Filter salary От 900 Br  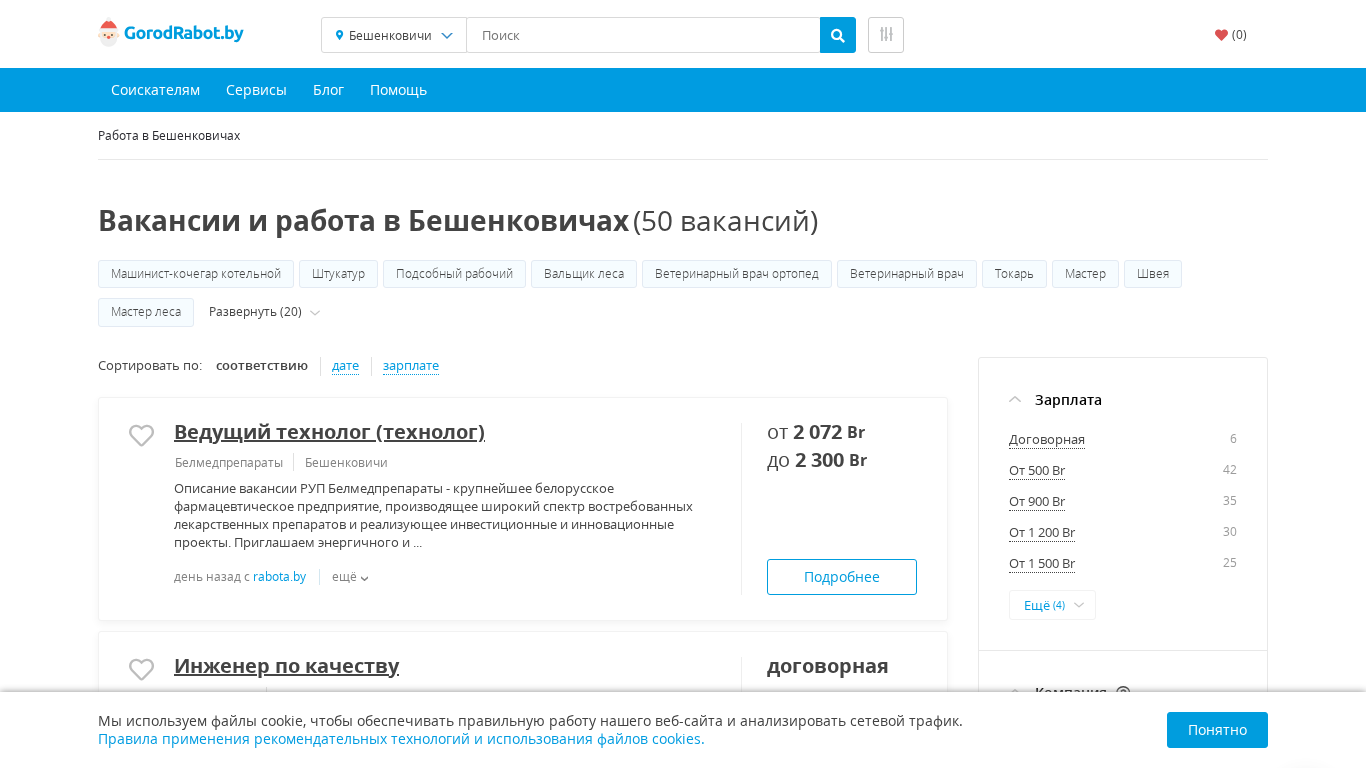(1037, 502)
